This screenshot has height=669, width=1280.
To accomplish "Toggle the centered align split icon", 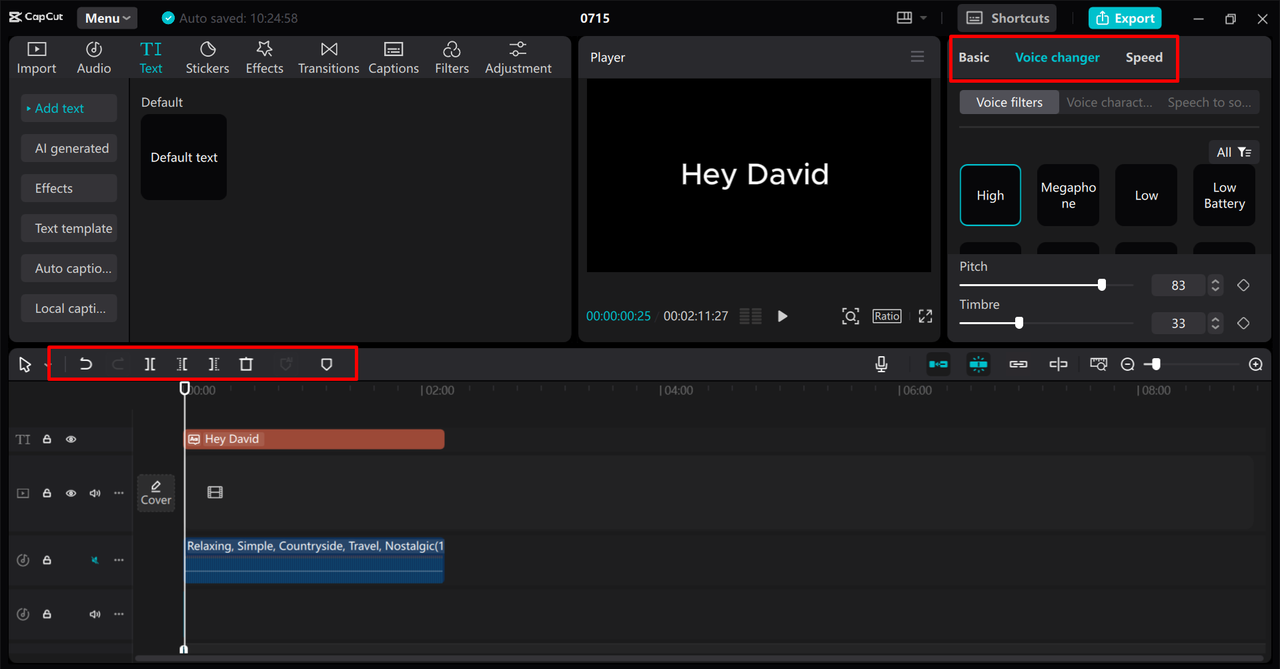I will click(x=1058, y=365).
